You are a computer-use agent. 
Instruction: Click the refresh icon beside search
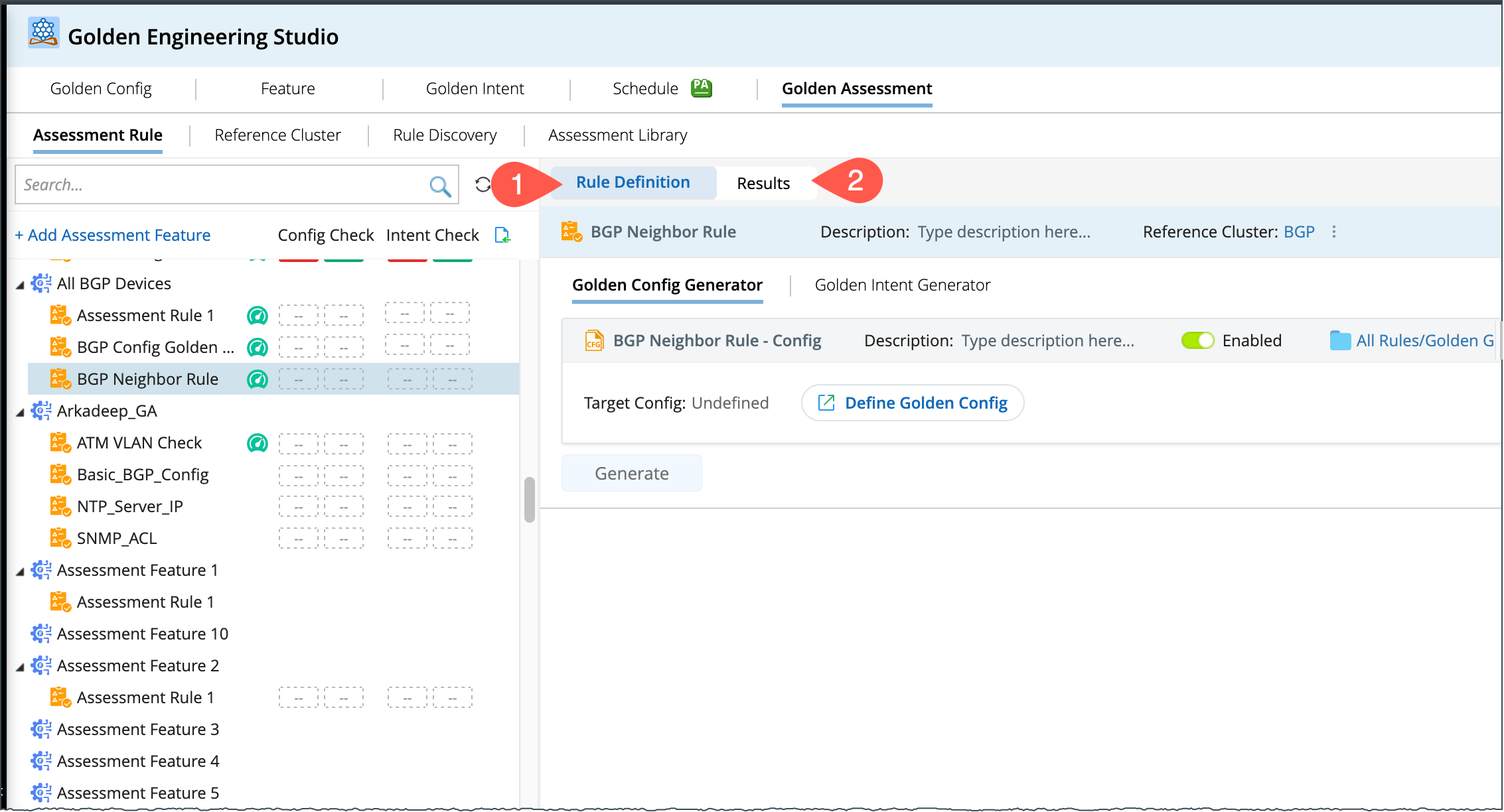point(483,184)
